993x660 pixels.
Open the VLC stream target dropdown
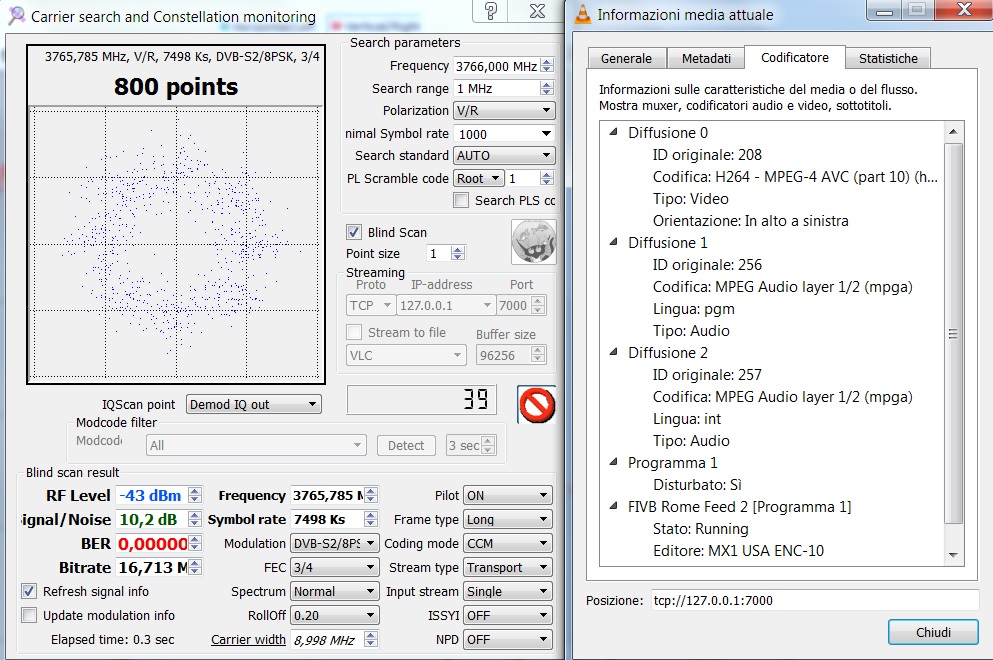pos(406,355)
